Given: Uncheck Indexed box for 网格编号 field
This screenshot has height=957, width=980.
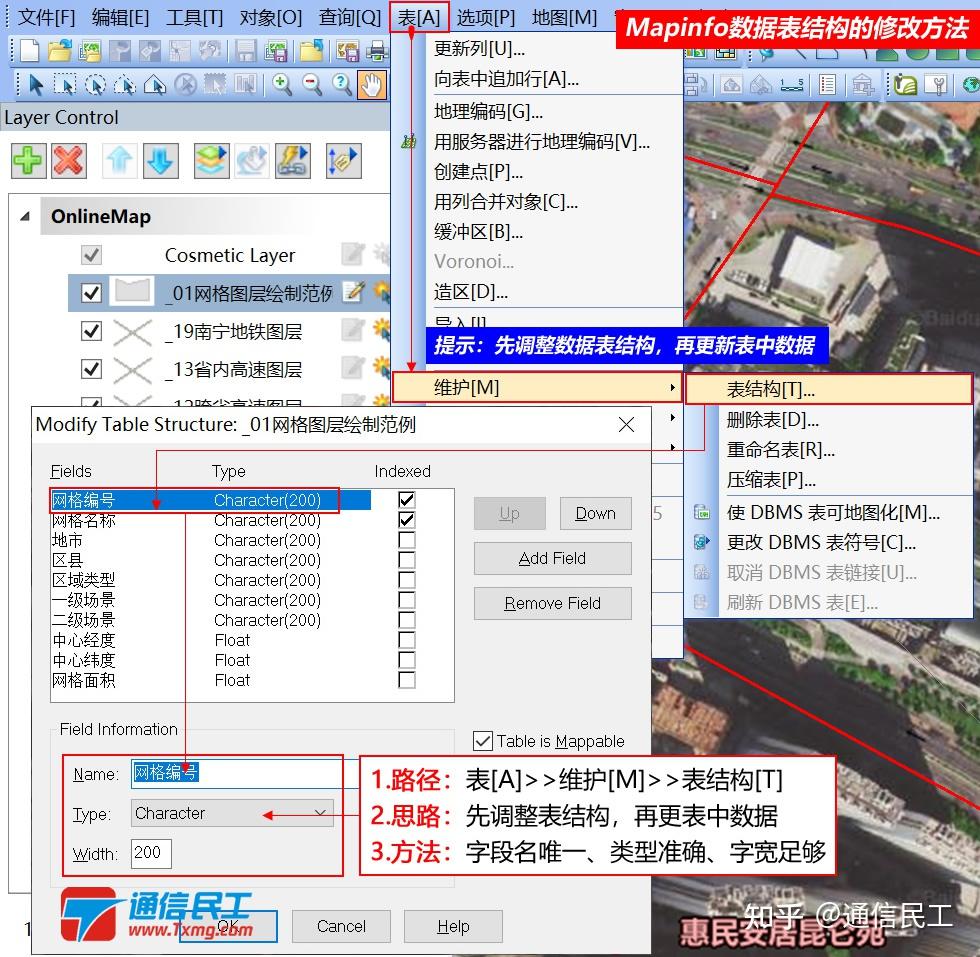Looking at the screenshot, I should [406, 499].
